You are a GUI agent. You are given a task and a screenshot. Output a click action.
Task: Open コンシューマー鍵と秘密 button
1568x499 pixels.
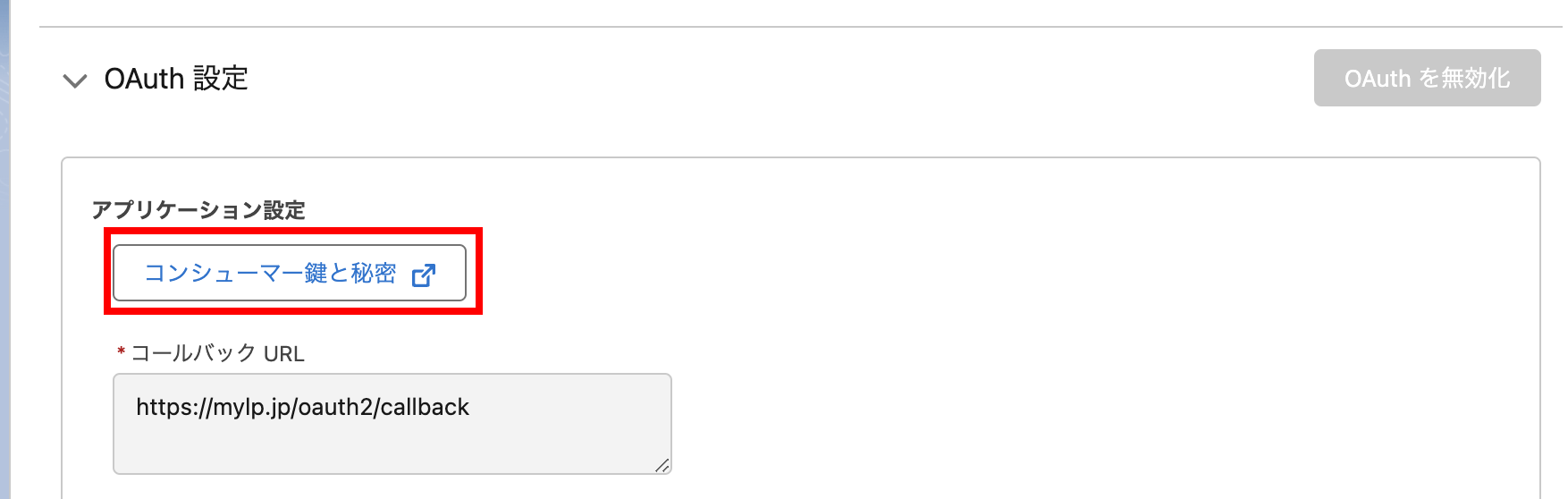point(270,273)
